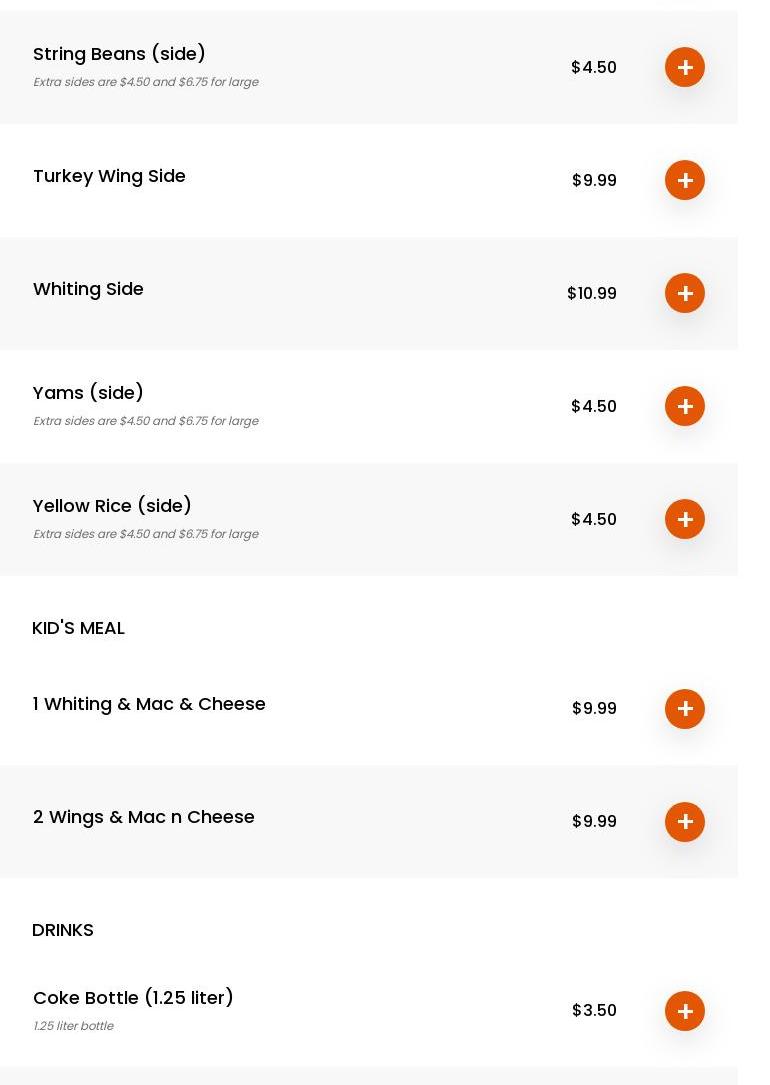Click plus button for Whiting Side
Viewport: 770px width, 1085px height.
[x=685, y=293]
